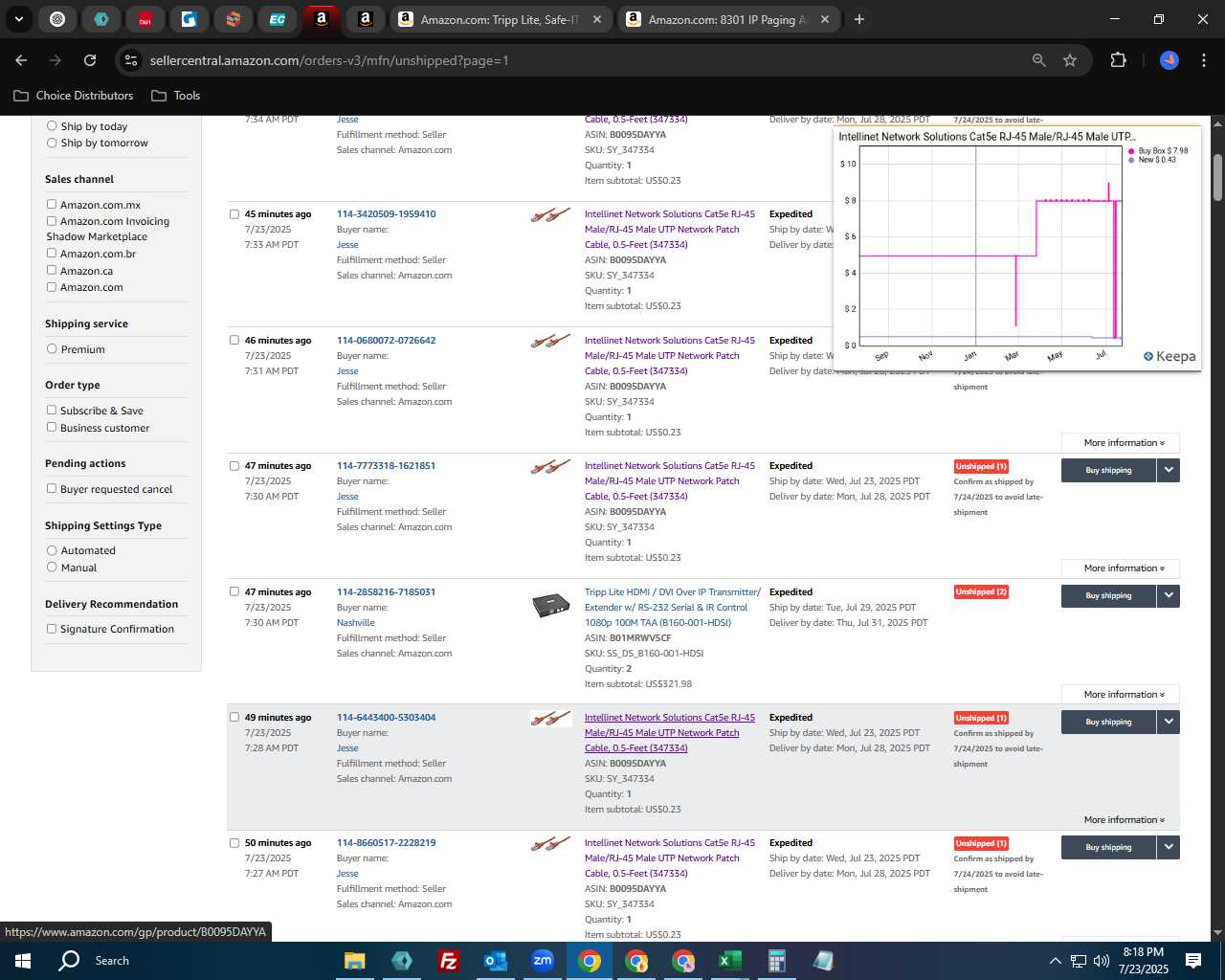The width and height of the screenshot is (1225, 980).
Task: Check the Subscribe & Save order type
Action: [52, 410]
